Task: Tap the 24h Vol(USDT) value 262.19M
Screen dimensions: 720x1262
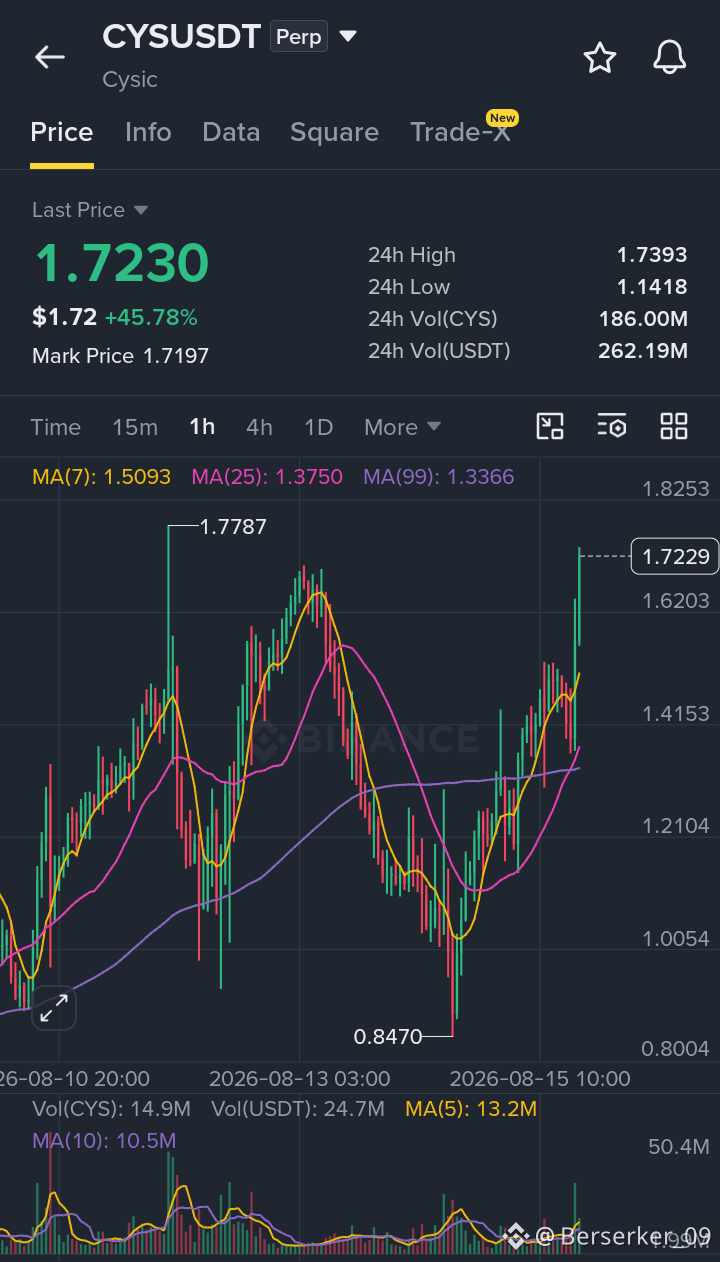Action: [x=643, y=351]
